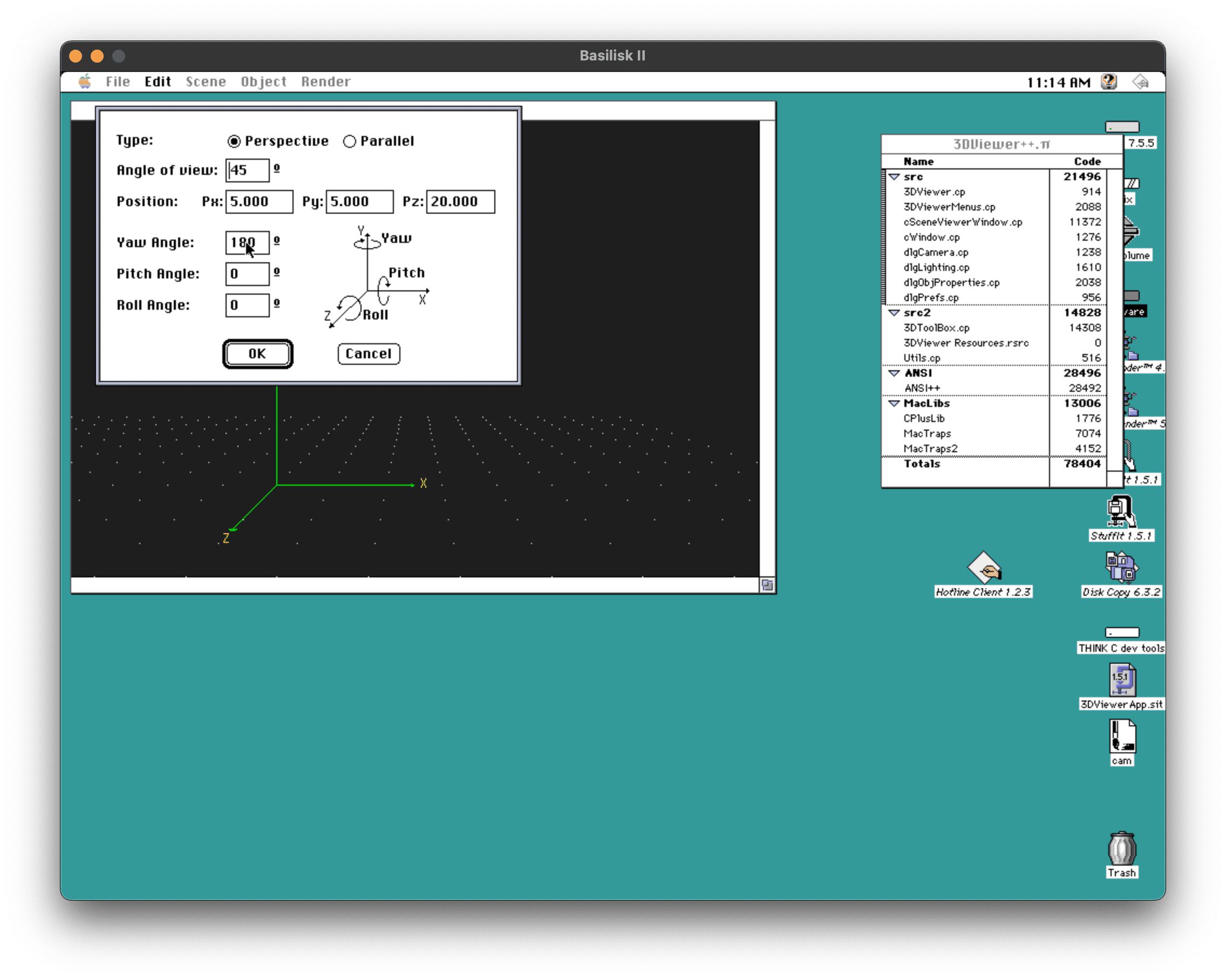Open the Help balloon menu icon

1109,82
